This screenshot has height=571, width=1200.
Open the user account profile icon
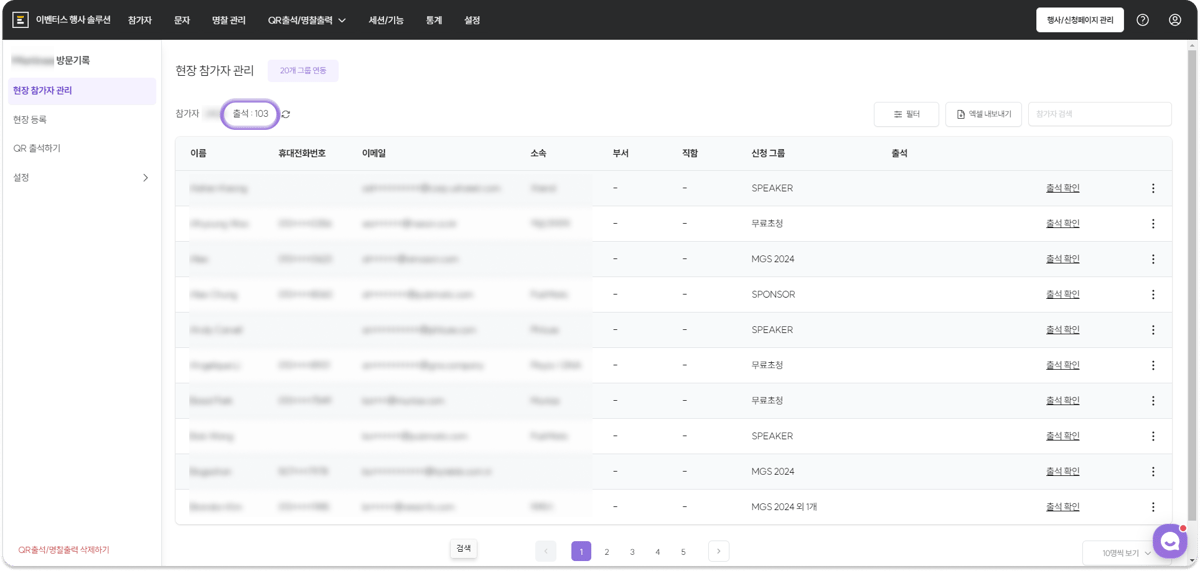tap(1175, 20)
